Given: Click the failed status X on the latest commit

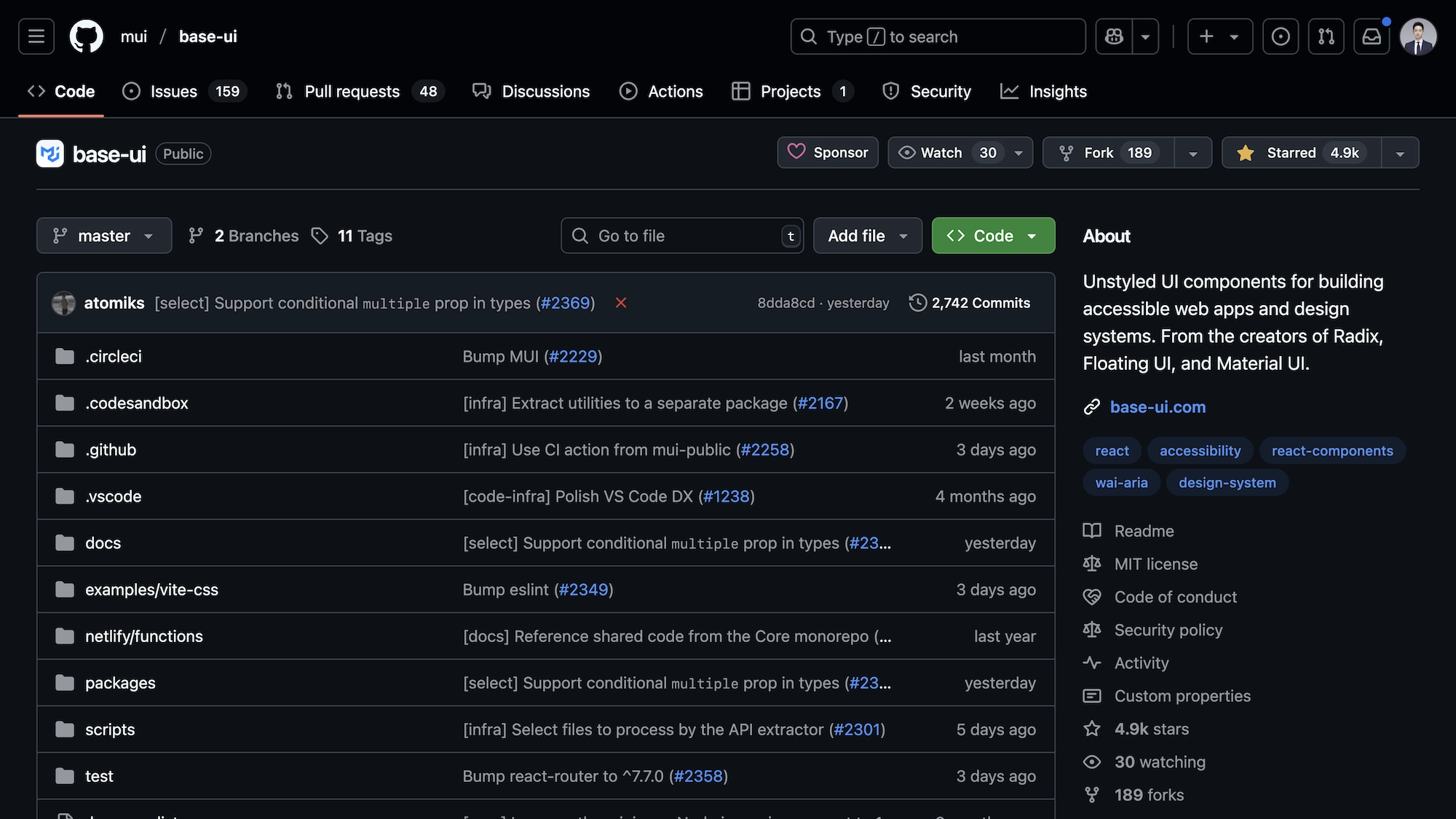Looking at the screenshot, I should [621, 303].
